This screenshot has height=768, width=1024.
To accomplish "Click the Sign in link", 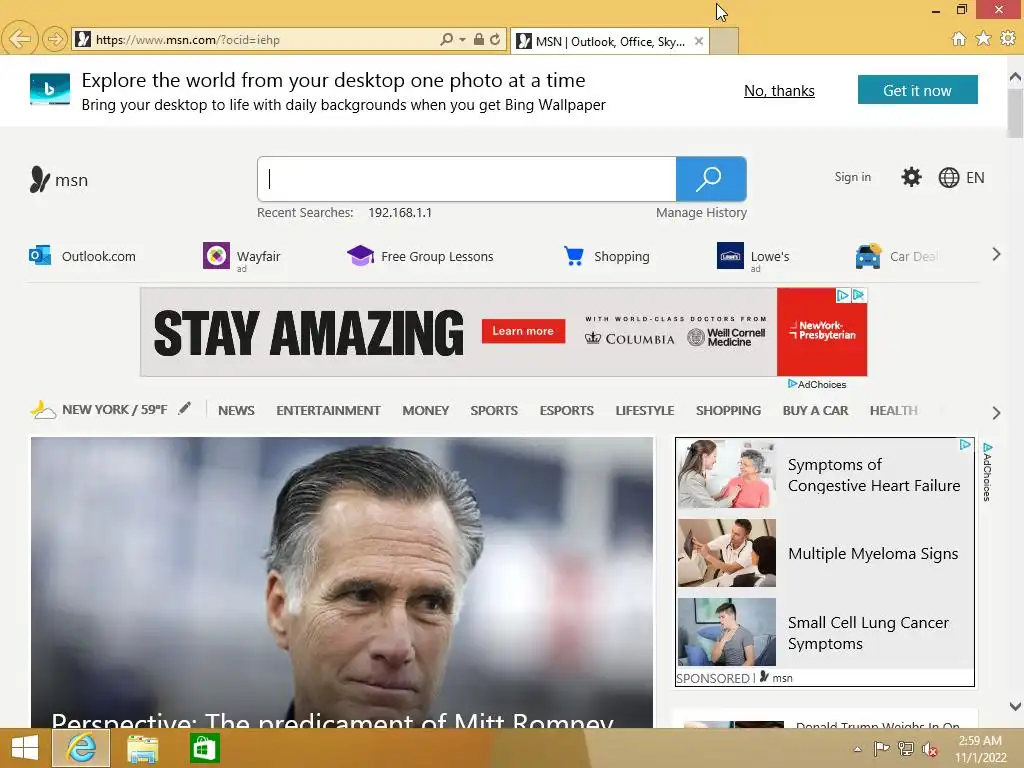I will 852,177.
